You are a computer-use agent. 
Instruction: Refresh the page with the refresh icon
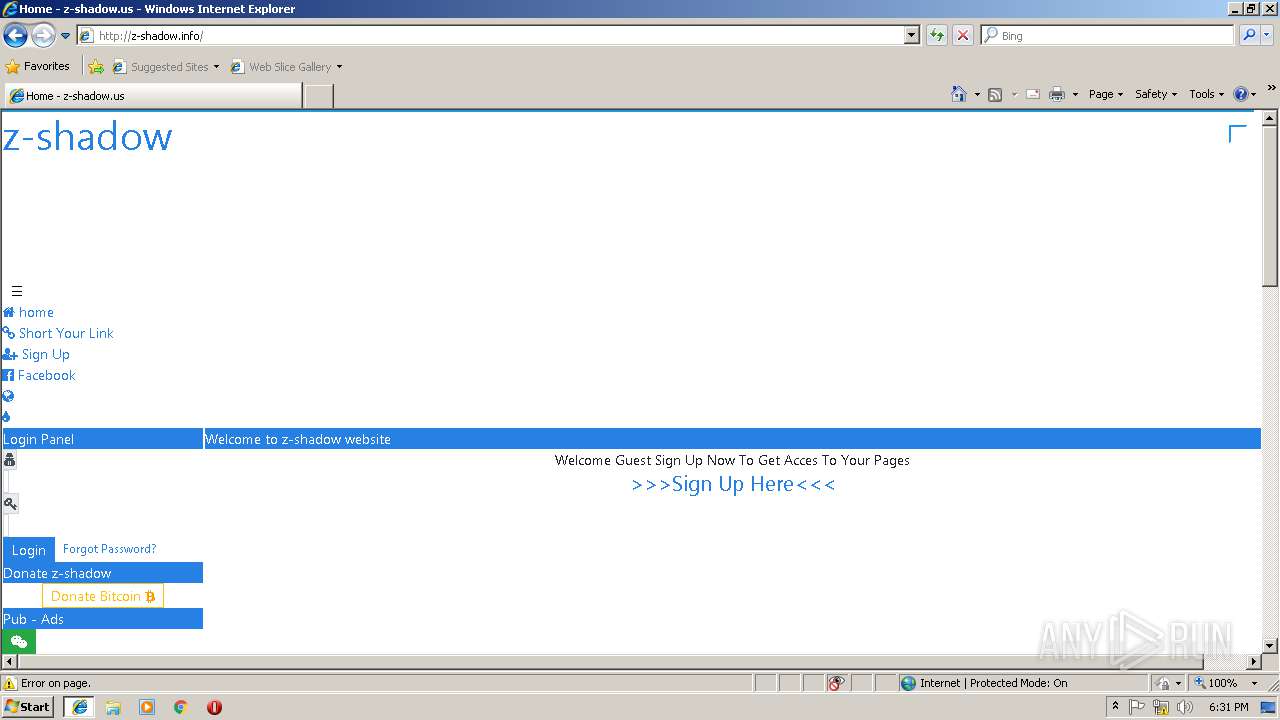936,35
